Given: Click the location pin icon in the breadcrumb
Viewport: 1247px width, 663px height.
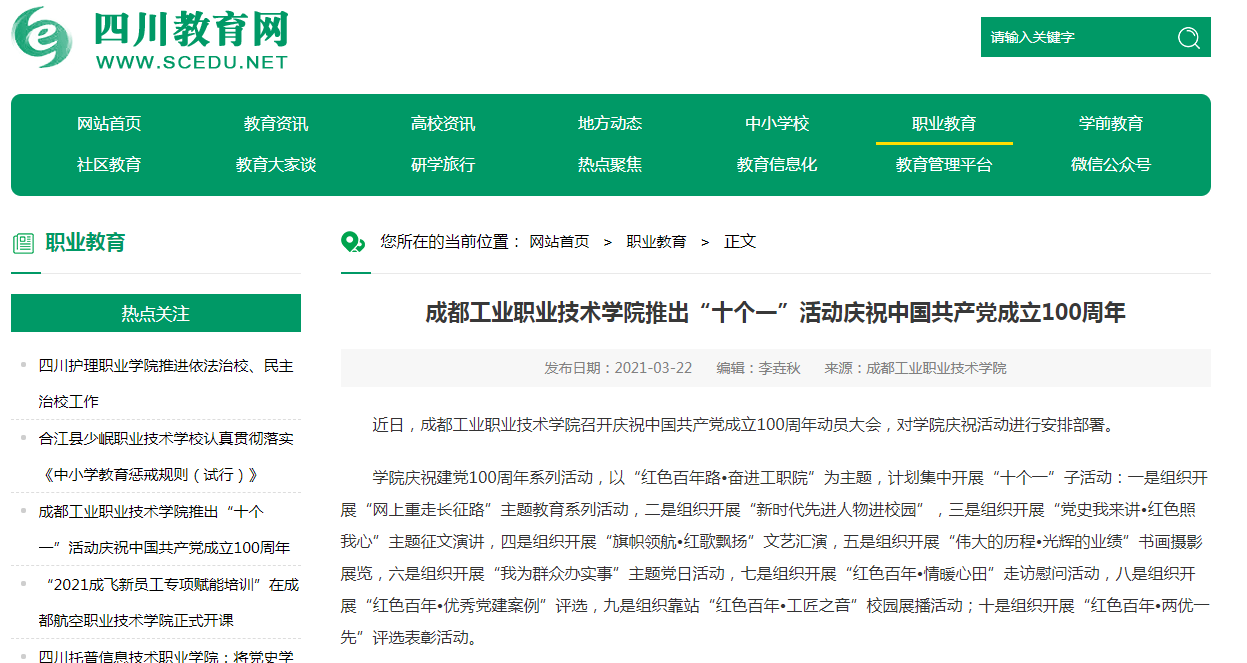Looking at the screenshot, I should [353, 242].
